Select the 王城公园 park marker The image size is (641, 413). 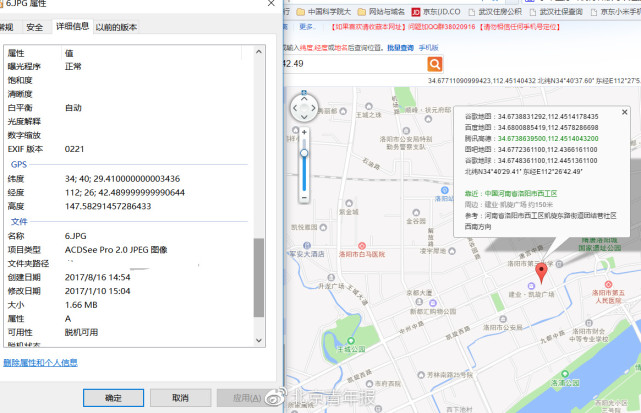coord(351,341)
